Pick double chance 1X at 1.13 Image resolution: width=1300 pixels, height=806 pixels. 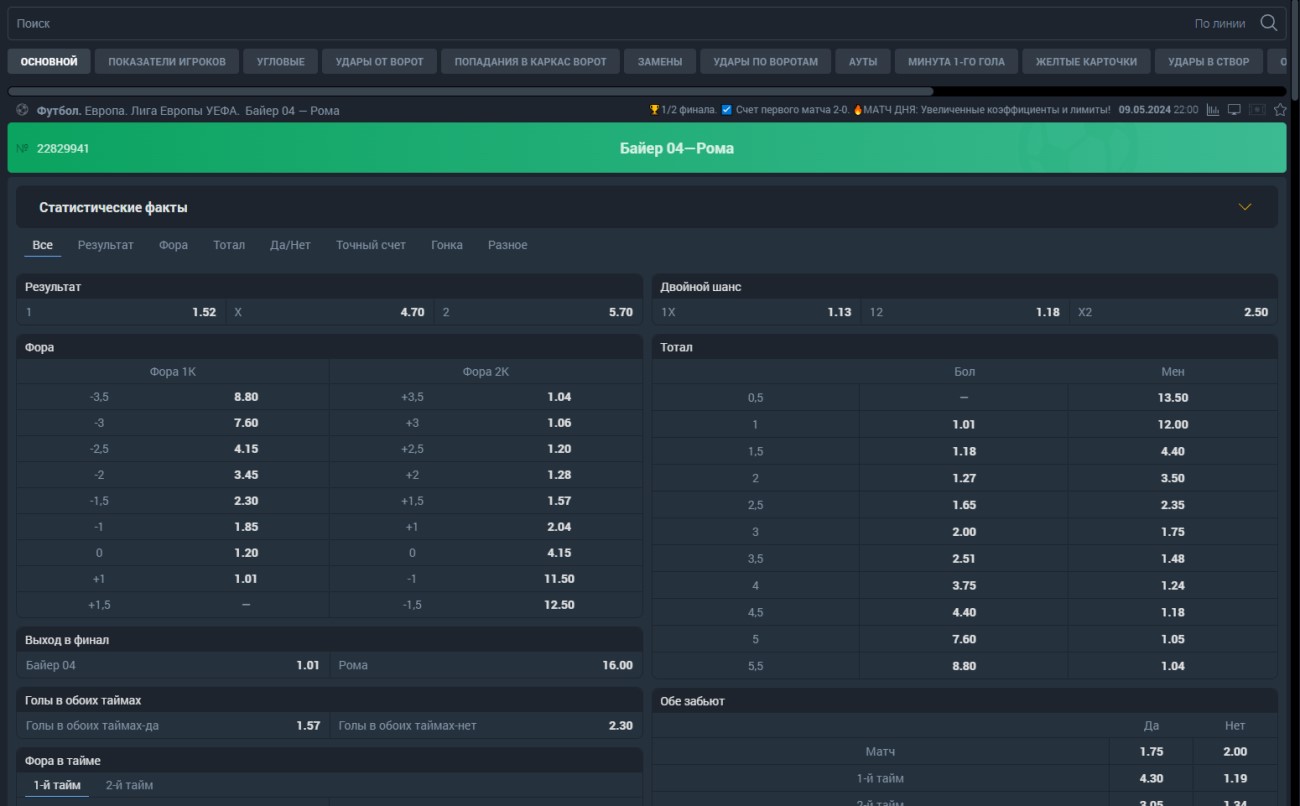click(x=756, y=312)
